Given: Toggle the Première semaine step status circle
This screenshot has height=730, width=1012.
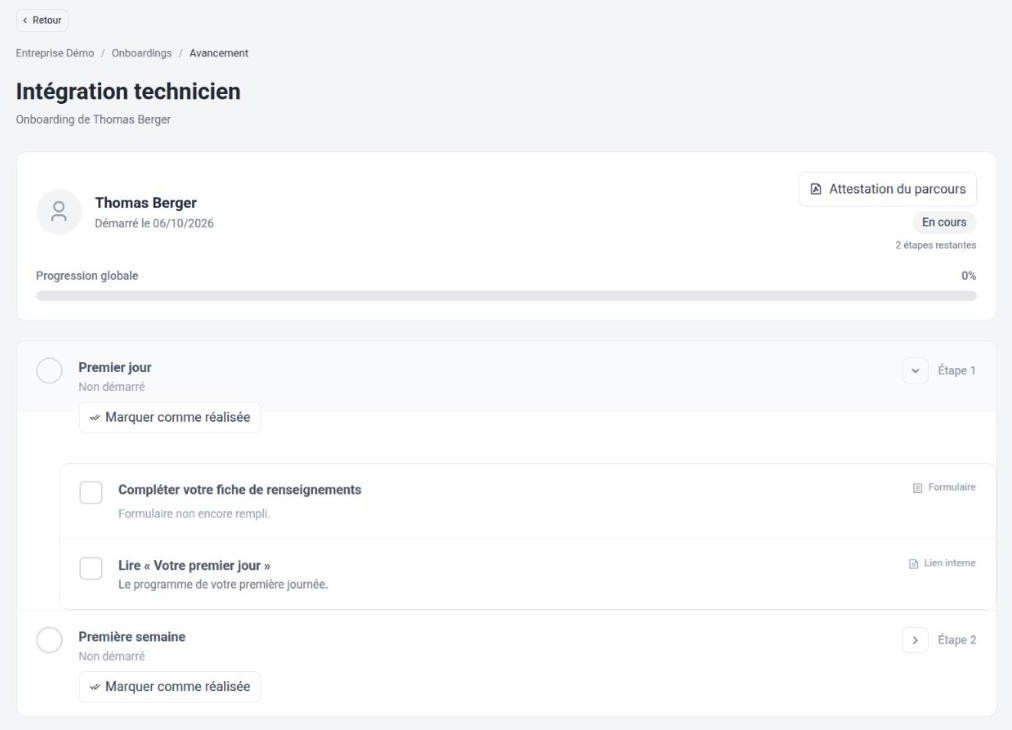Looking at the screenshot, I should coord(49,640).
